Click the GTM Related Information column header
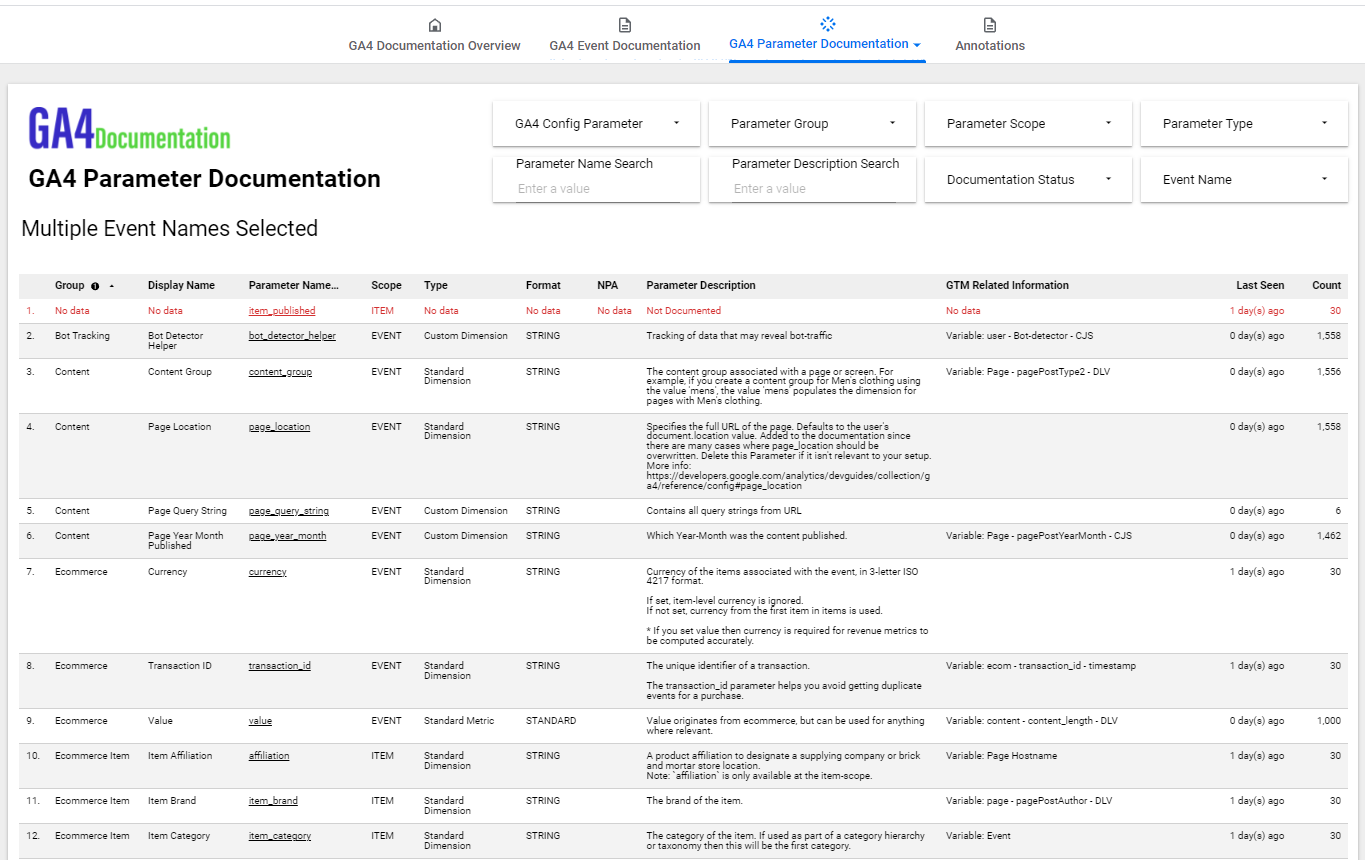The width and height of the screenshot is (1365, 860). coord(1007,286)
